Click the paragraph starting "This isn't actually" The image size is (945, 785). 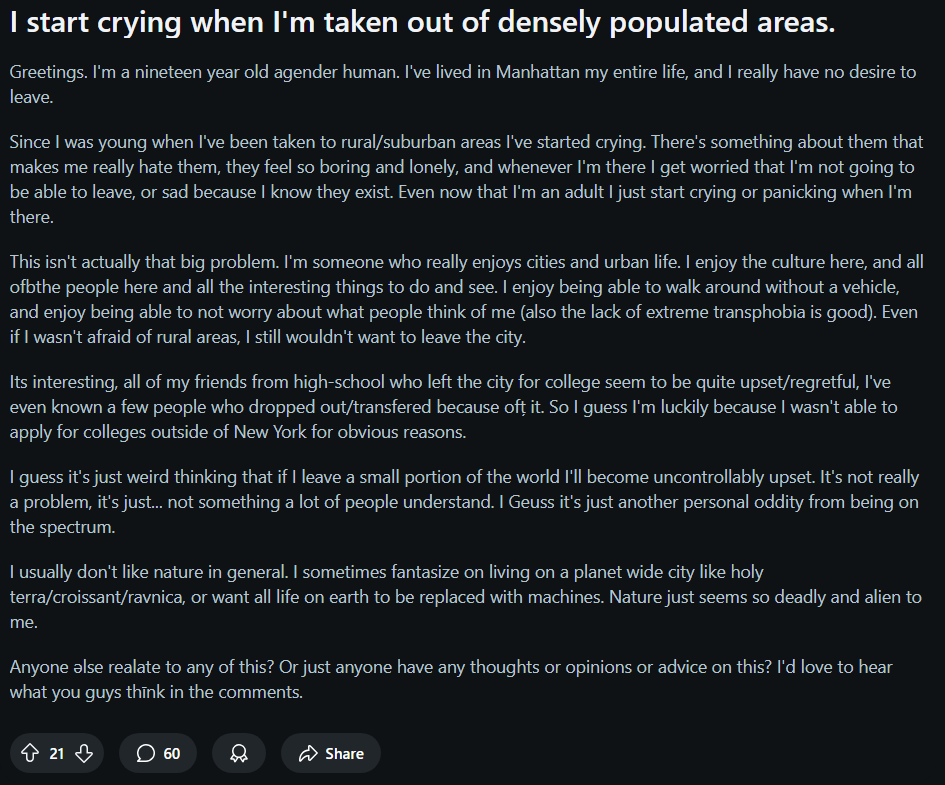pyautogui.click(x=460, y=300)
